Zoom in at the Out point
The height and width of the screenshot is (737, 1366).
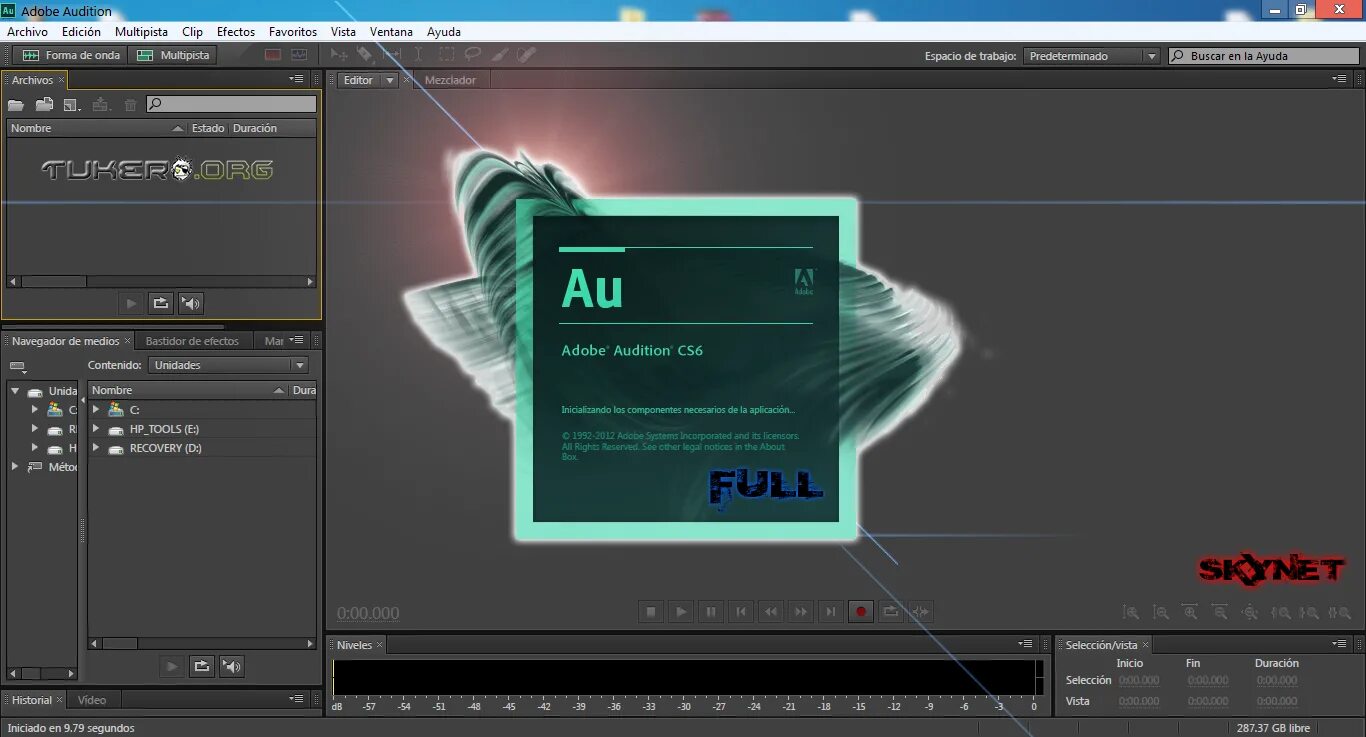pyautogui.click(x=1309, y=612)
